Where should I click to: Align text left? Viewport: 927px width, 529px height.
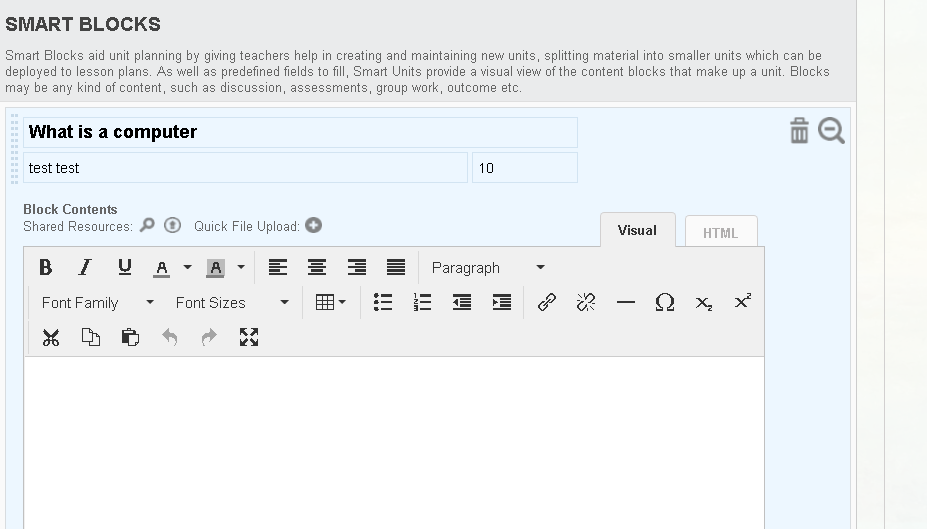pyautogui.click(x=277, y=268)
